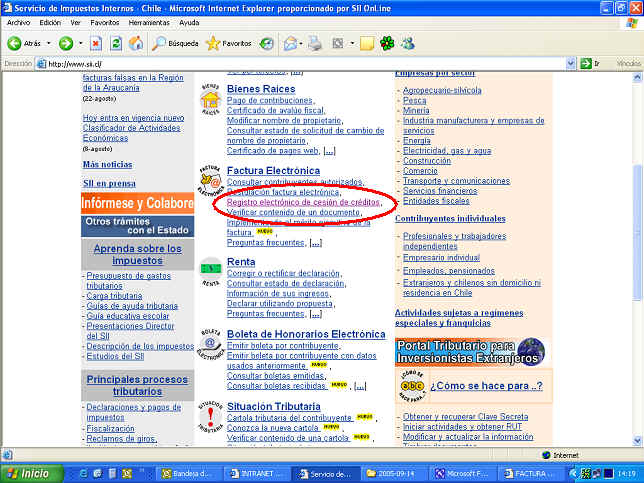
Task: Click the scrollbar up arrow
Action: tap(637, 77)
